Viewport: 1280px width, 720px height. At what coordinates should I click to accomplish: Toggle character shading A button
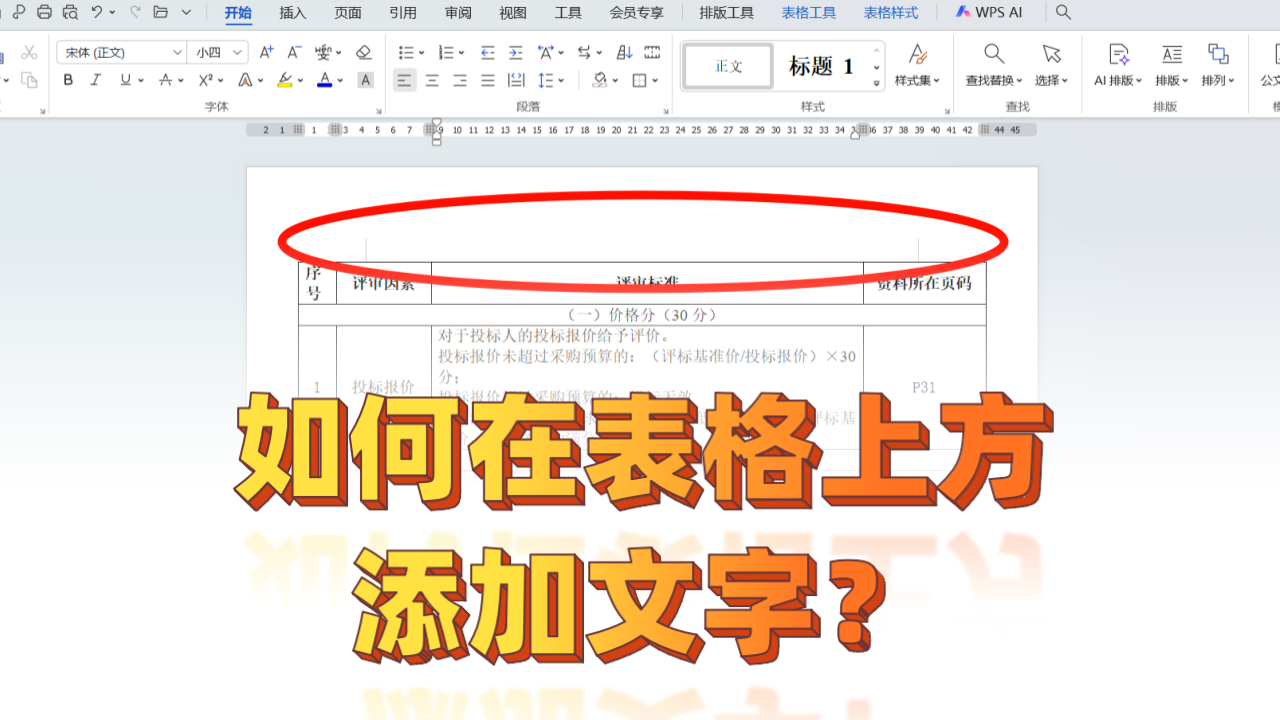click(x=366, y=80)
